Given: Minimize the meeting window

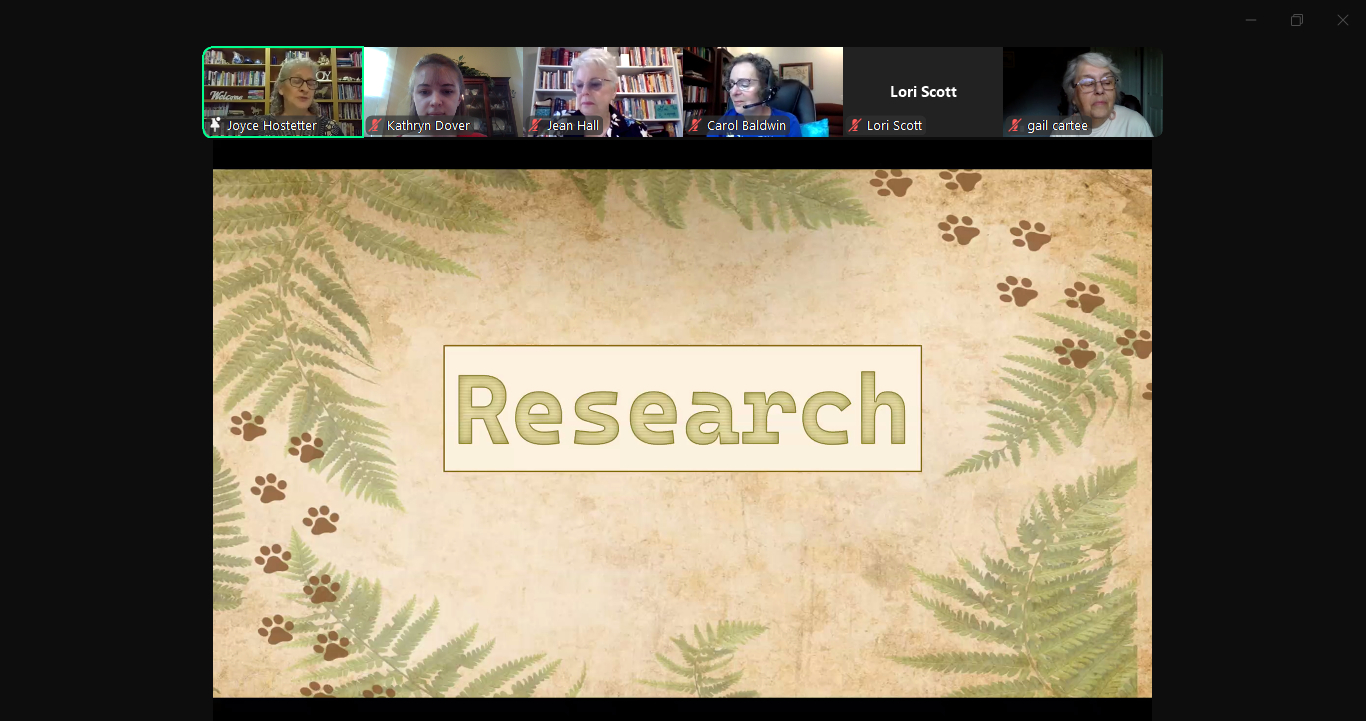Looking at the screenshot, I should coord(1251,20).
